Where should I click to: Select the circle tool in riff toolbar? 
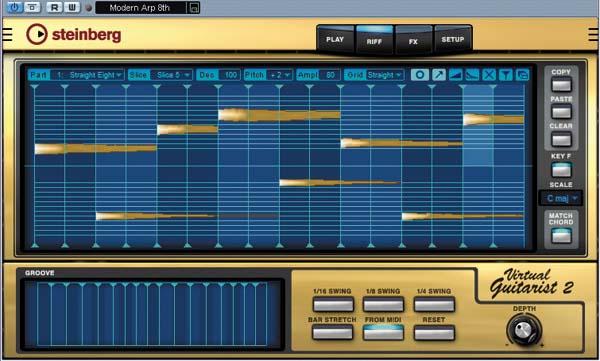(x=420, y=75)
